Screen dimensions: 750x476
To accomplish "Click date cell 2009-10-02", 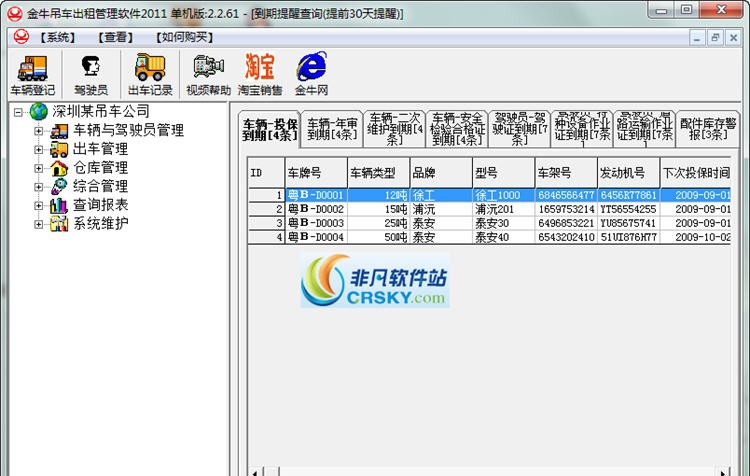I will (x=695, y=237).
